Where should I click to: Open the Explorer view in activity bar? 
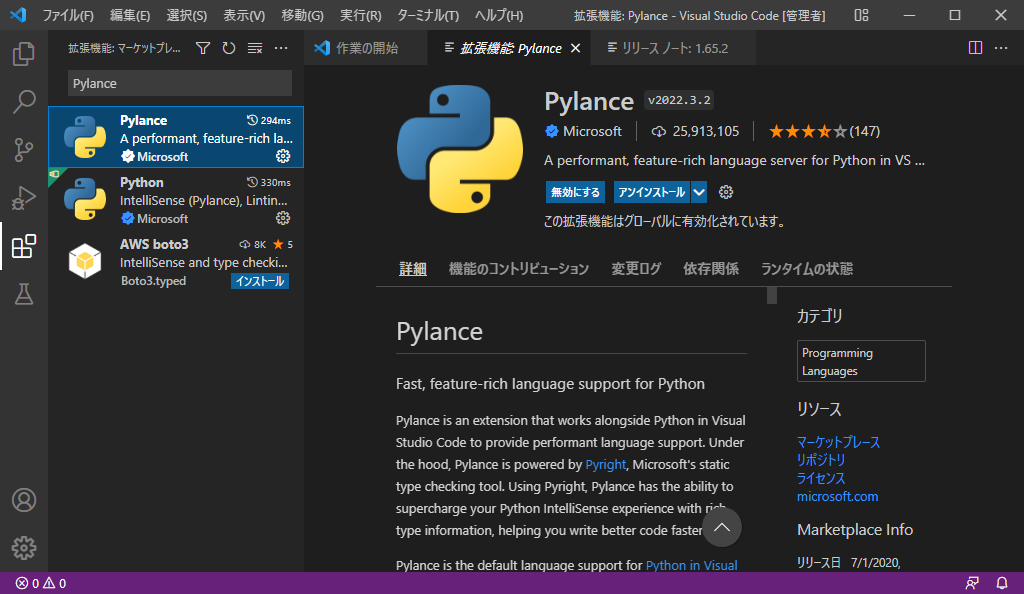[x=24, y=54]
